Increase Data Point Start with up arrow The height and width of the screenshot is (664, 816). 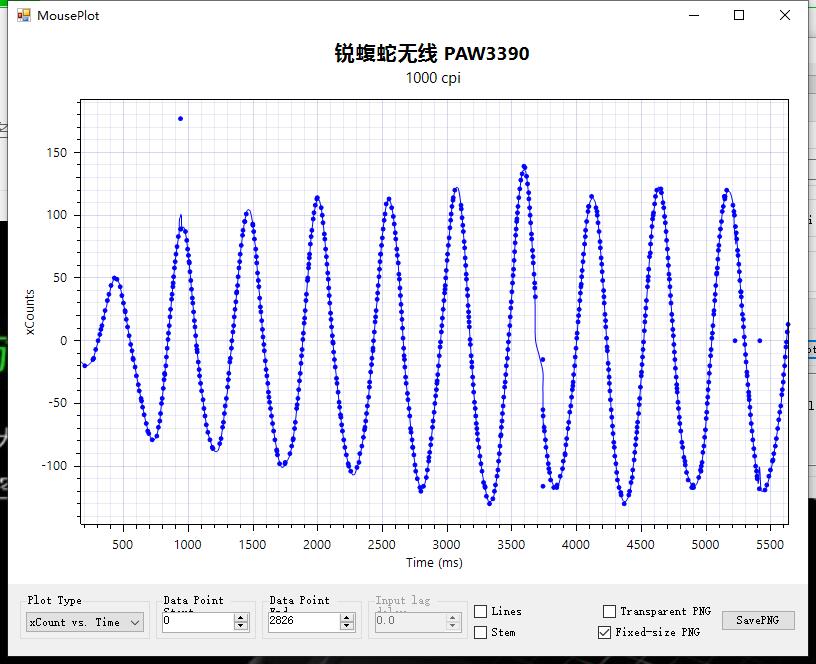(x=241, y=617)
